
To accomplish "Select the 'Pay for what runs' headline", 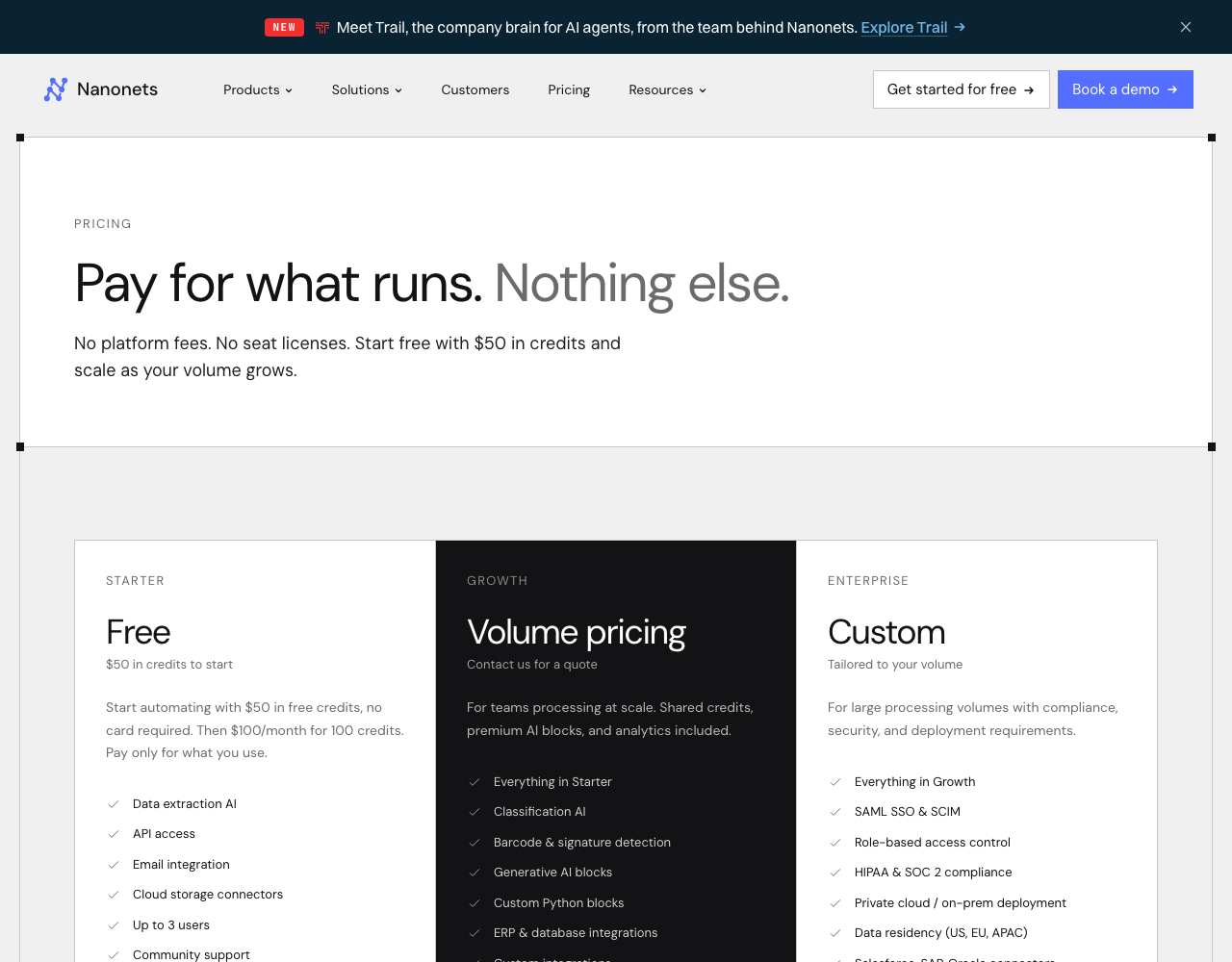I will pos(278,284).
